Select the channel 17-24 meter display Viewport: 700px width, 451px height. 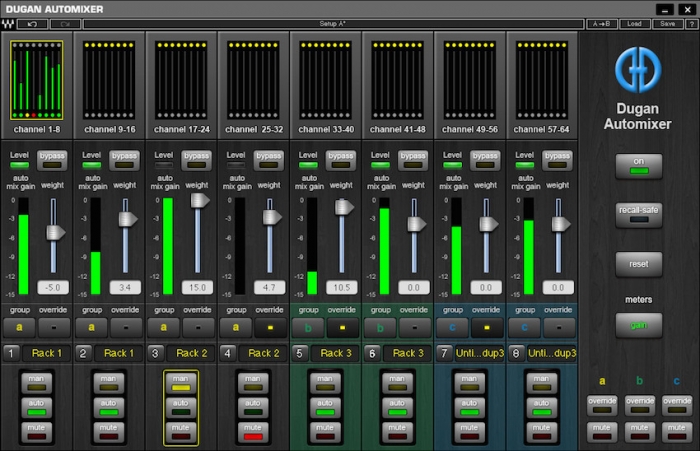[181, 80]
